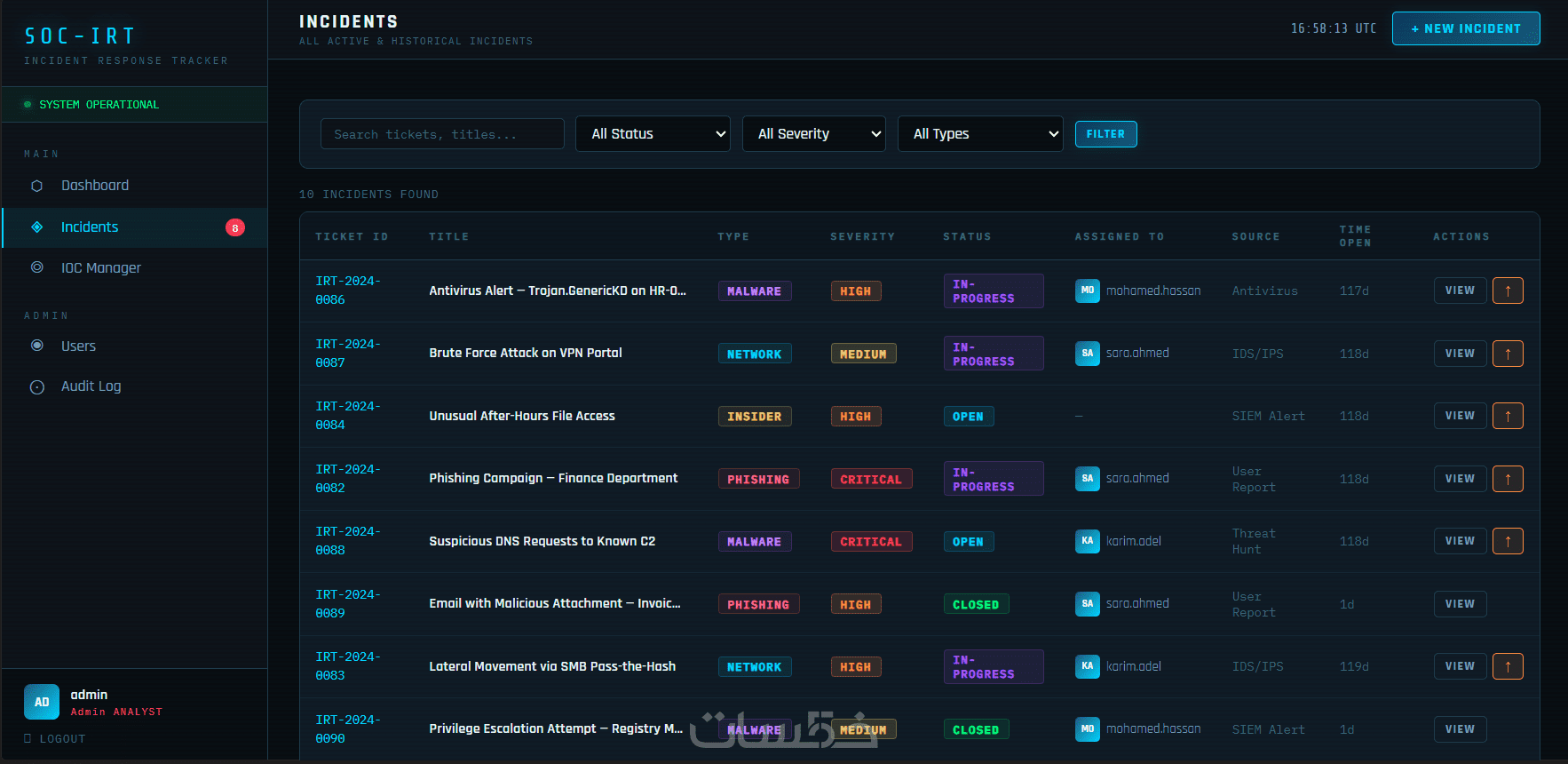Click the Dashboard sidebar icon
This screenshot has height=764, width=1568.
pos(37,186)
